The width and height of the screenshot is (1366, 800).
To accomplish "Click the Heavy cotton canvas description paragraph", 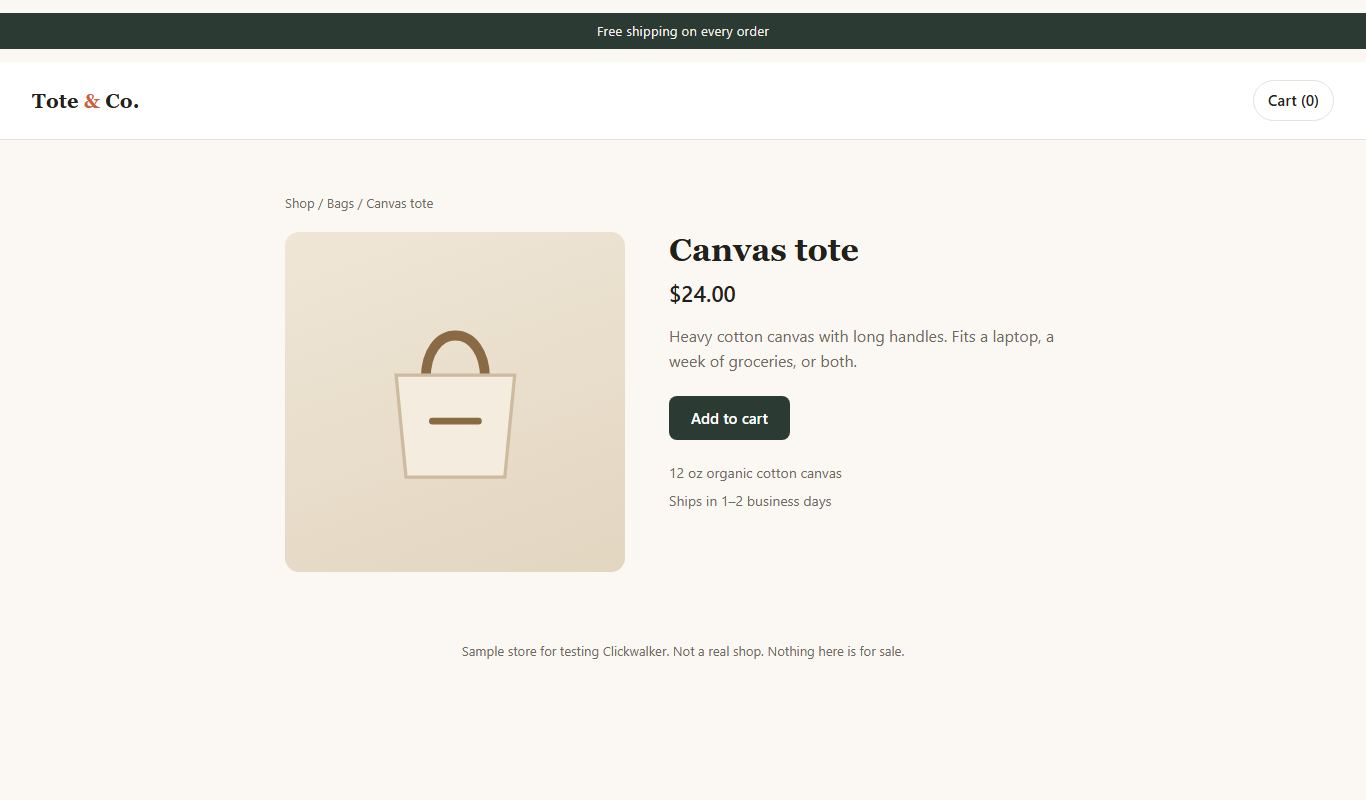I will 862,349.
